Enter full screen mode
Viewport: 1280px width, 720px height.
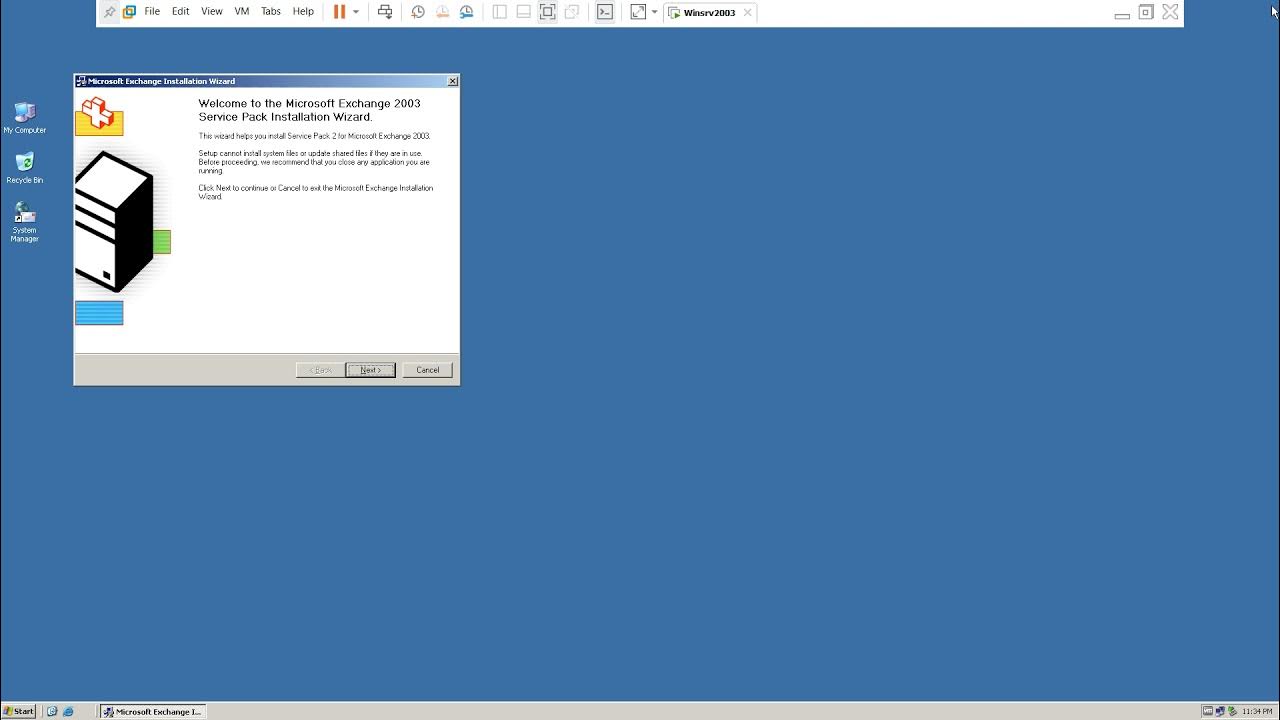pyautogui.click(x=547, y=12)
